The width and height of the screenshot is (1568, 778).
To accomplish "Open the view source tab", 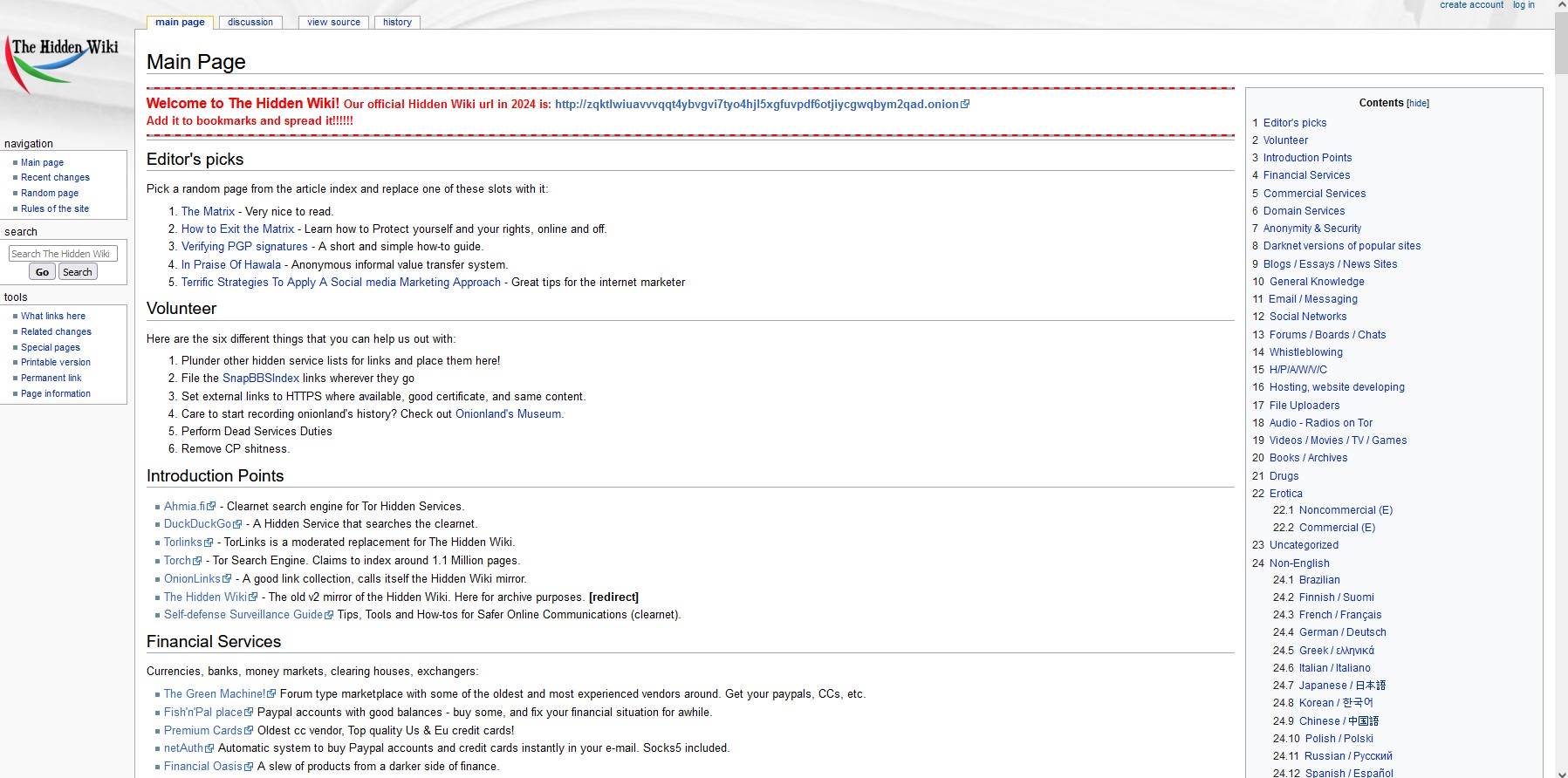I will [333, 23].
